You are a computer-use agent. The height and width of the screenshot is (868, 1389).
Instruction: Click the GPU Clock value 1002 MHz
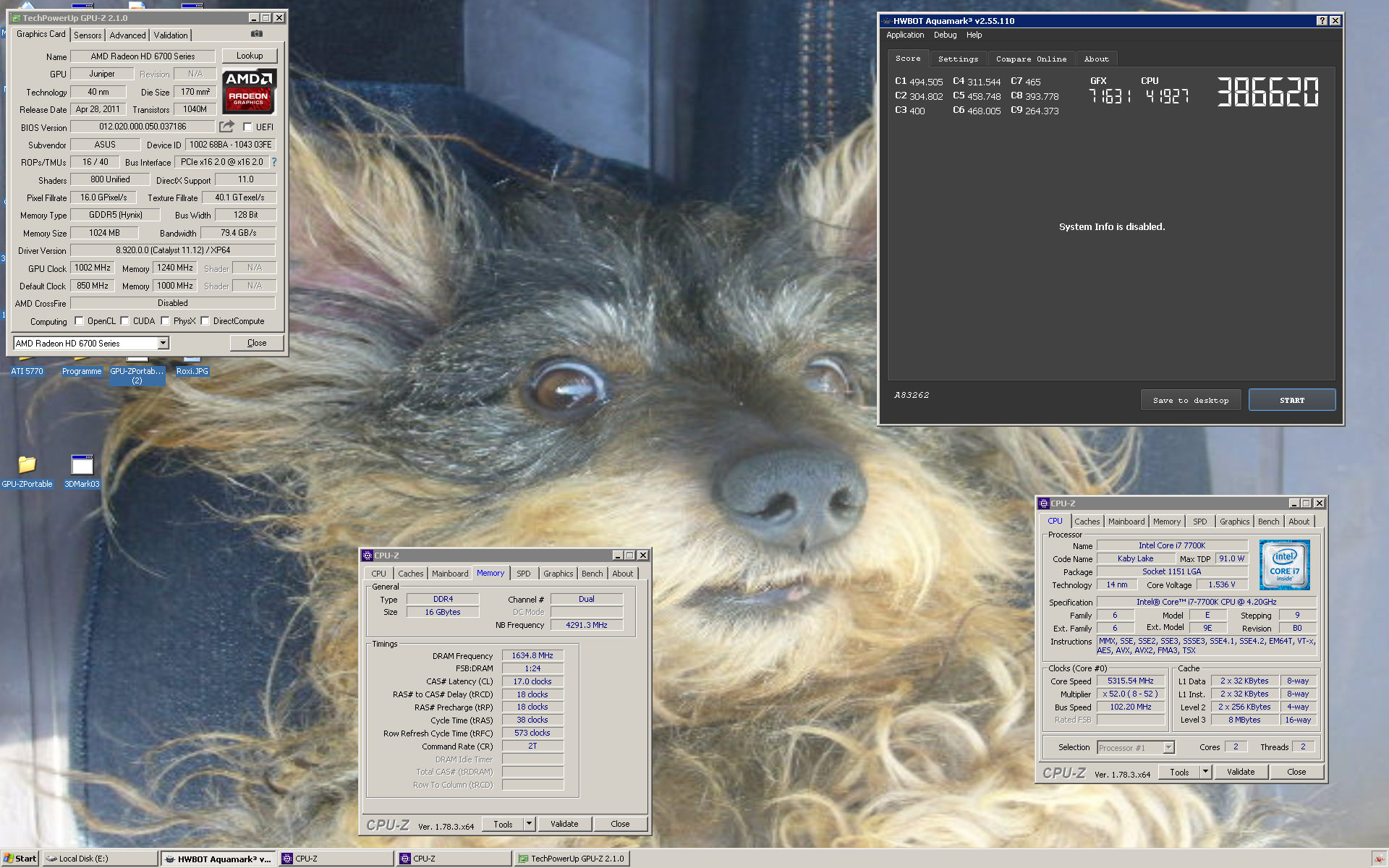pos(93,268)
